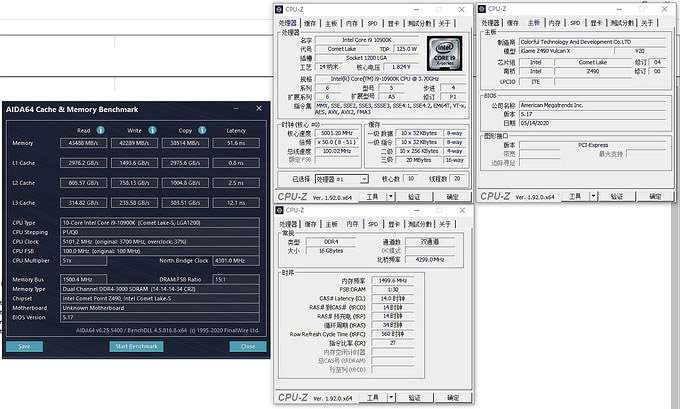The width and height of the screenshot is (680, 409).
Task: Expand the 工具 dropdown arrow in the memory window
Action: tap(392, 399)
